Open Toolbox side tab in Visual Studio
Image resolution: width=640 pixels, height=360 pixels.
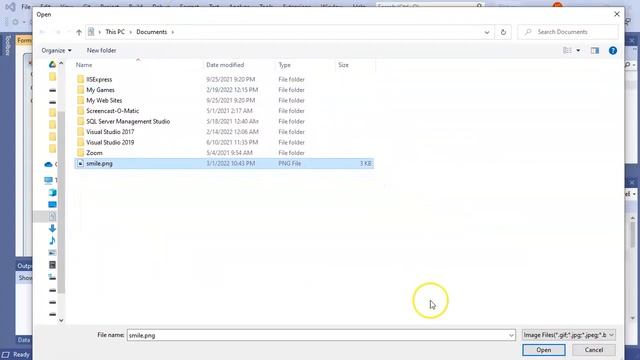(7, 46)
